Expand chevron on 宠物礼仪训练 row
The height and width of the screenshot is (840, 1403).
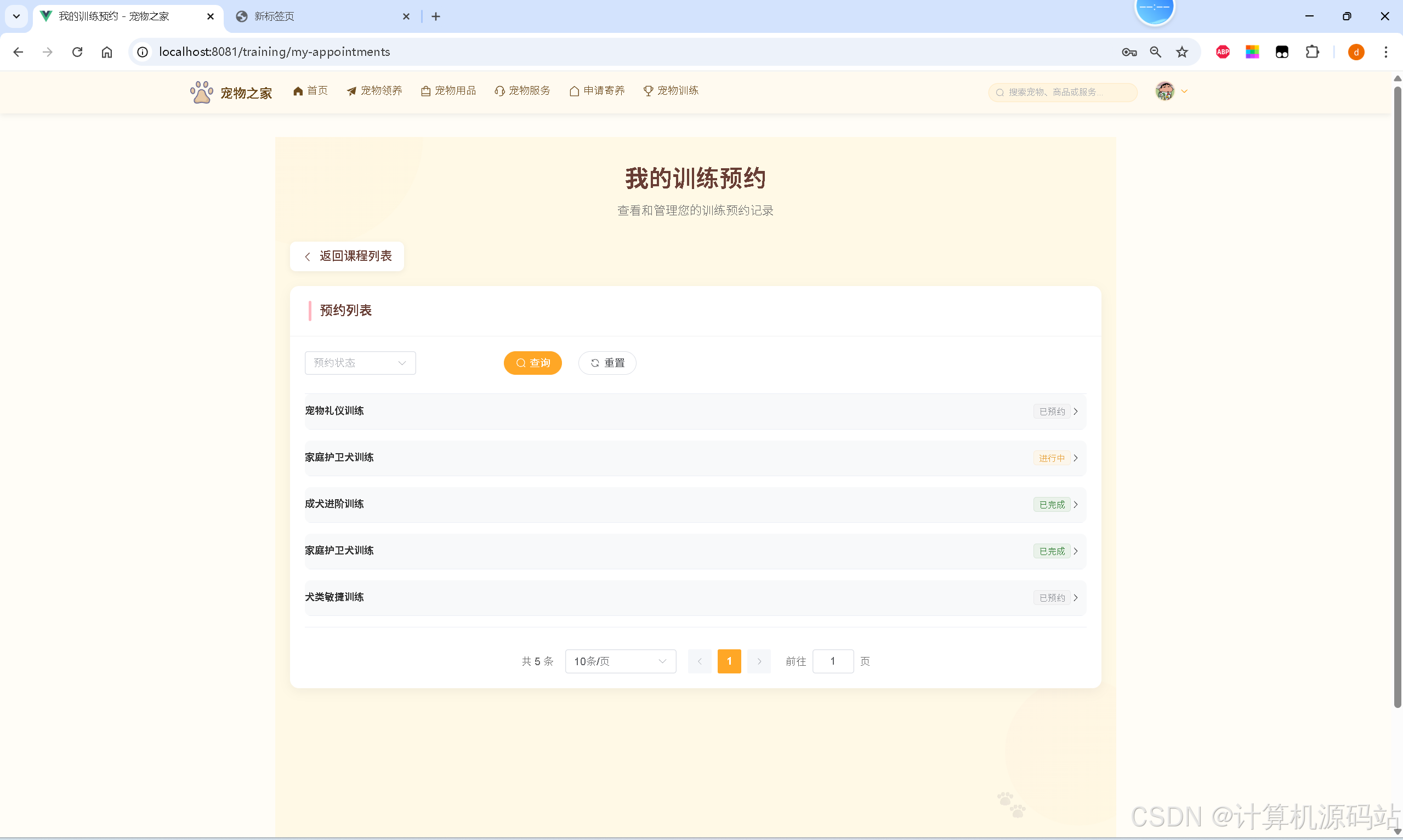coord(1076,412)
